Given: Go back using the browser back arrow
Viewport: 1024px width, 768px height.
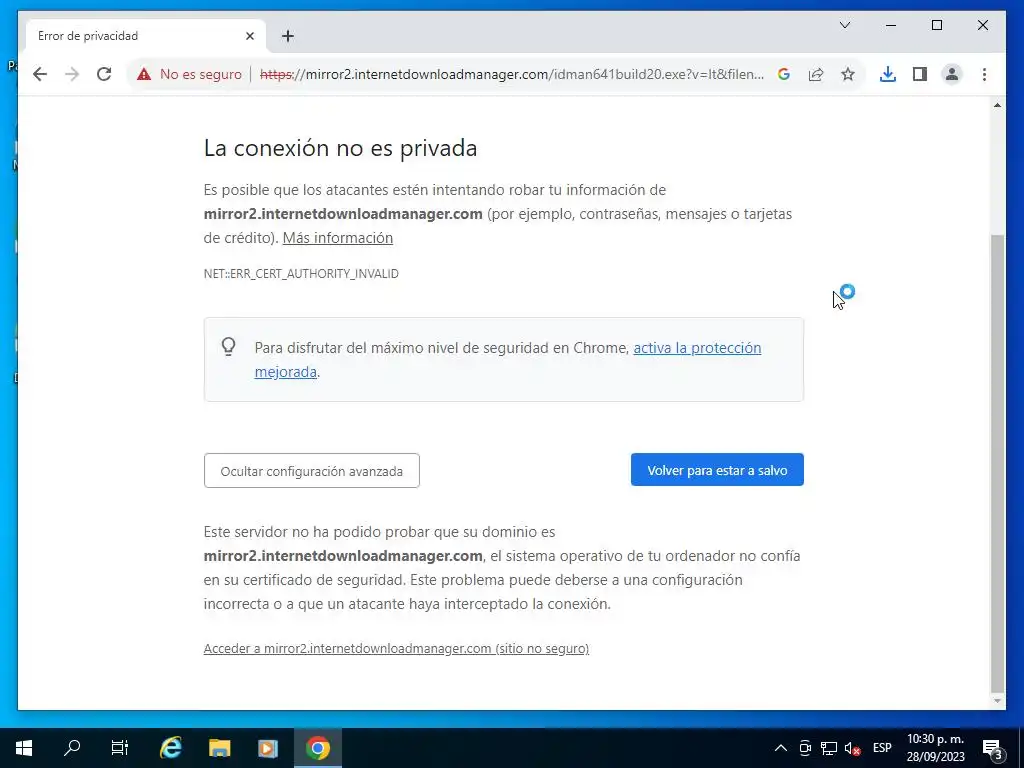Looking at the screenshot, I should point(40,74).
